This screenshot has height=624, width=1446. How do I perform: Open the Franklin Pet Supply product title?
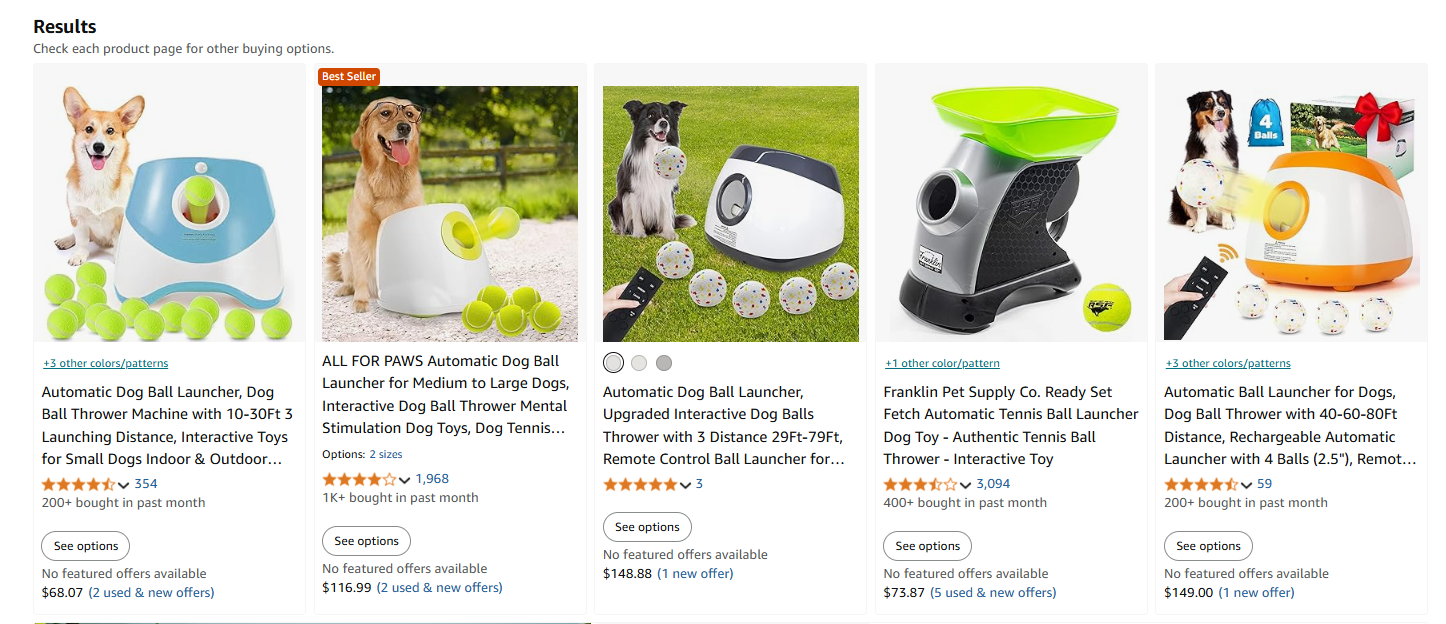pyautogui.click(x=1011, y=425)
